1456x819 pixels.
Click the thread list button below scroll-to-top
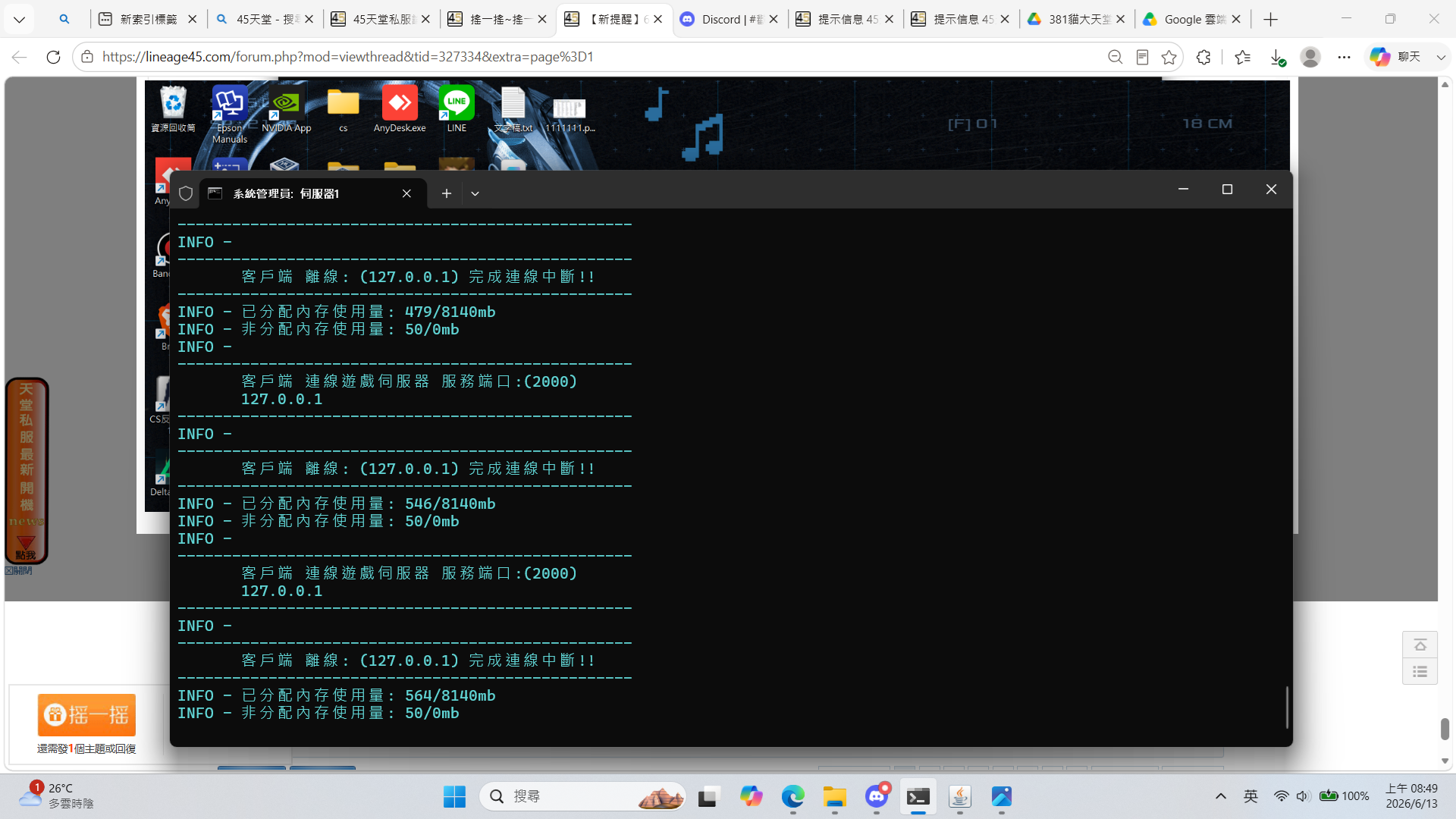coord(1420,672)
